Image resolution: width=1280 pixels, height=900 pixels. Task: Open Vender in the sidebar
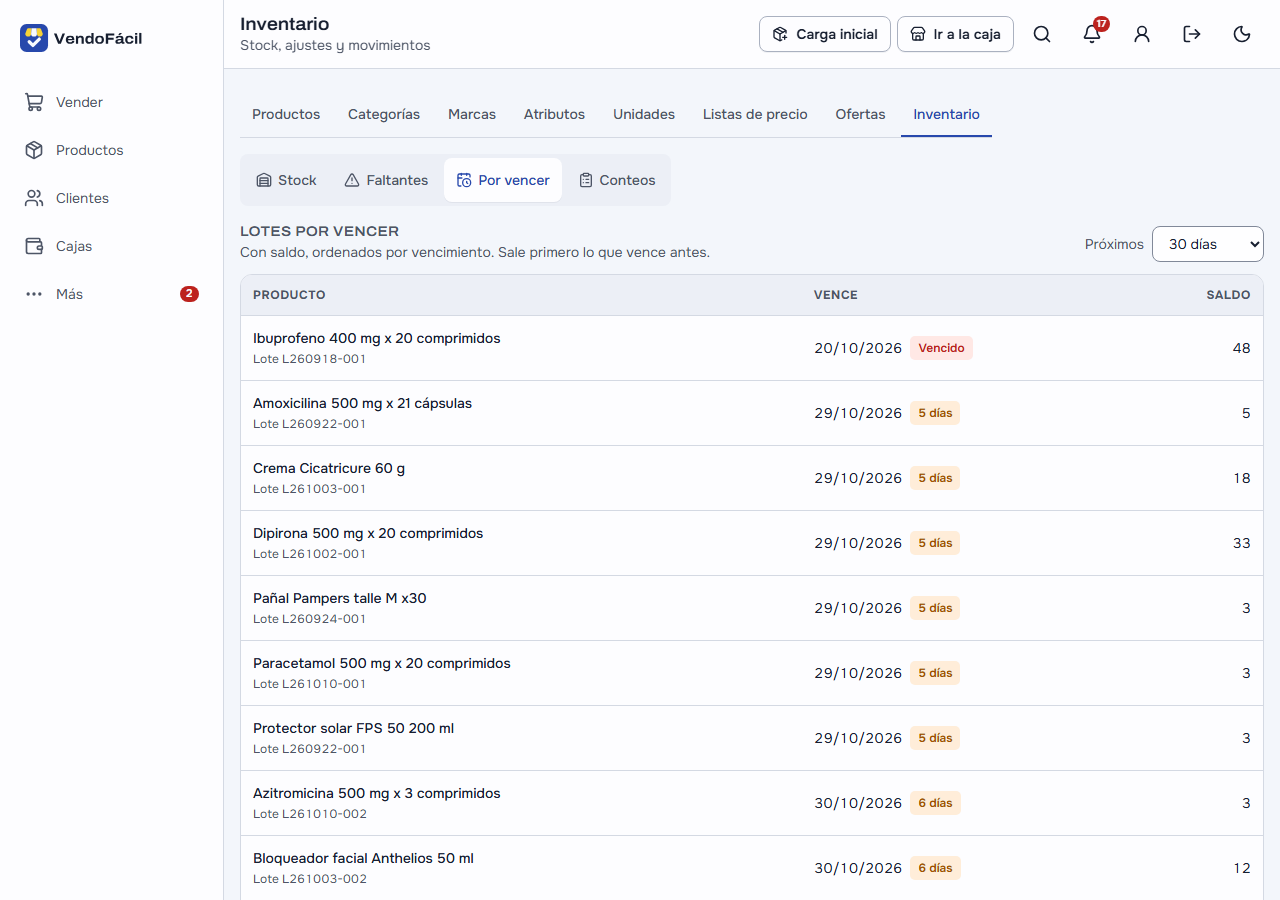pos(111,102)
